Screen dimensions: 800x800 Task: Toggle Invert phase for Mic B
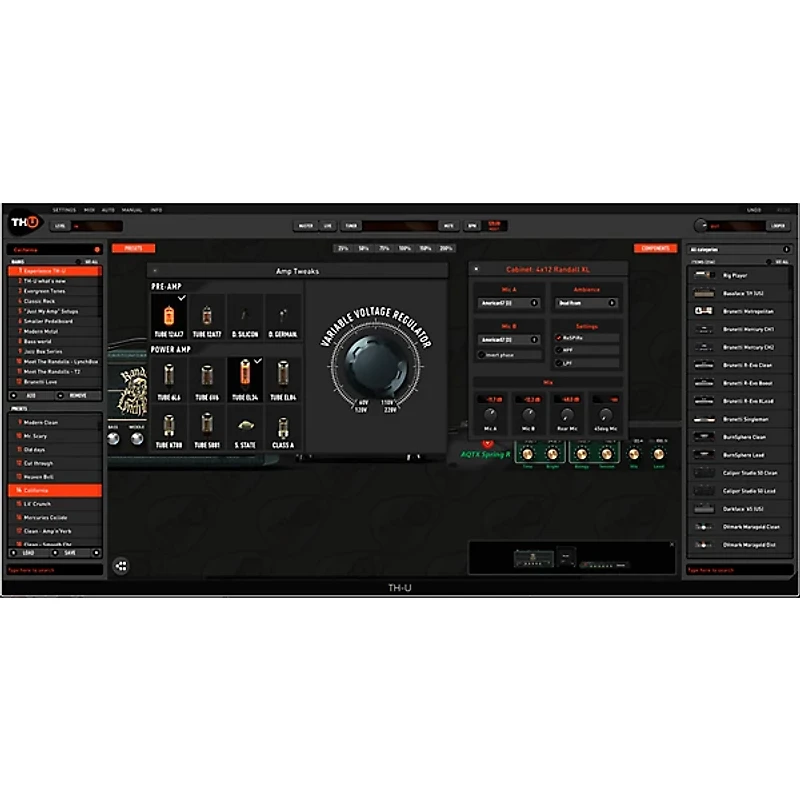click(482, 354)
